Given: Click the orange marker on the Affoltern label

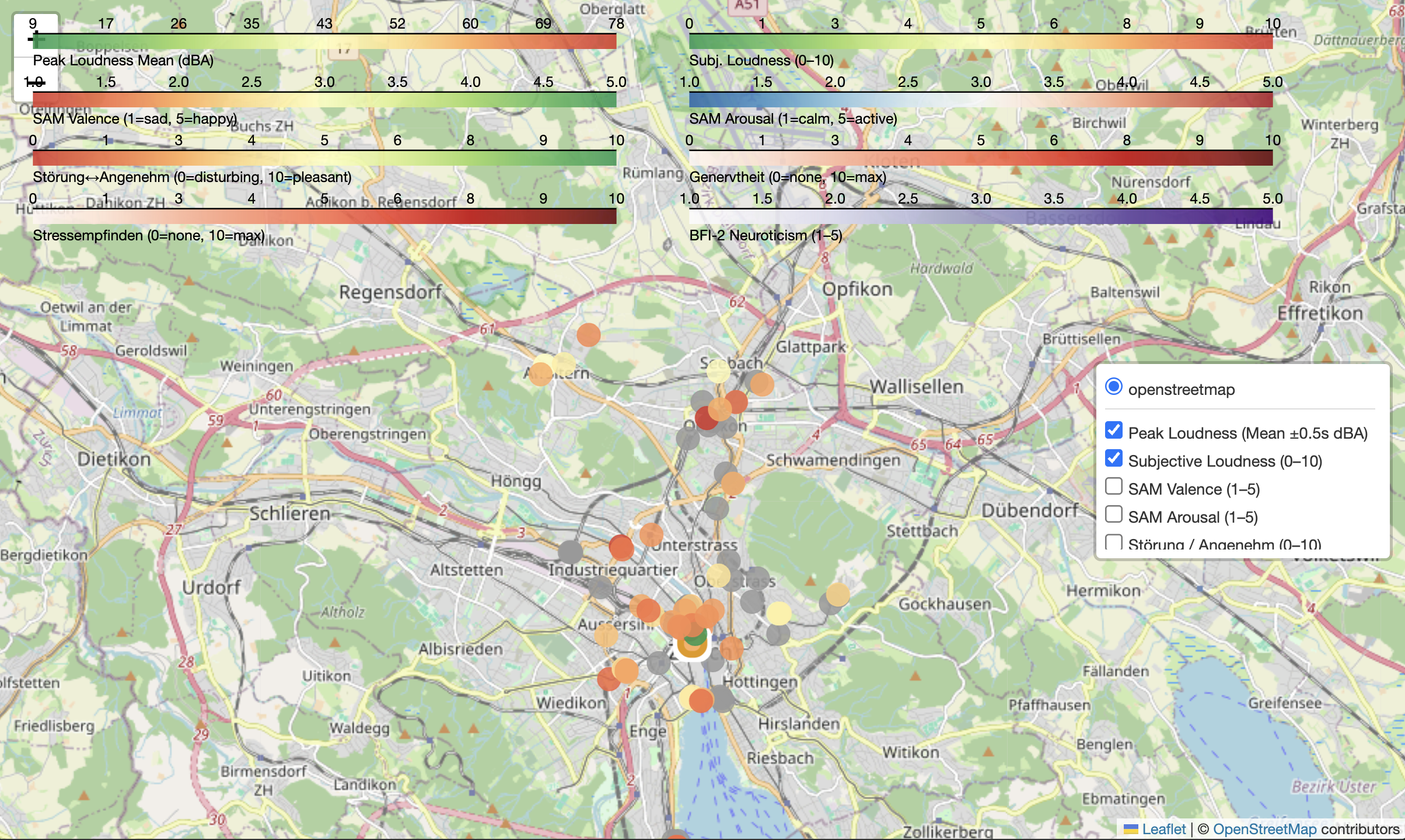Looking at the screenshot, I should pyautogui.click(x=541, y=373).
